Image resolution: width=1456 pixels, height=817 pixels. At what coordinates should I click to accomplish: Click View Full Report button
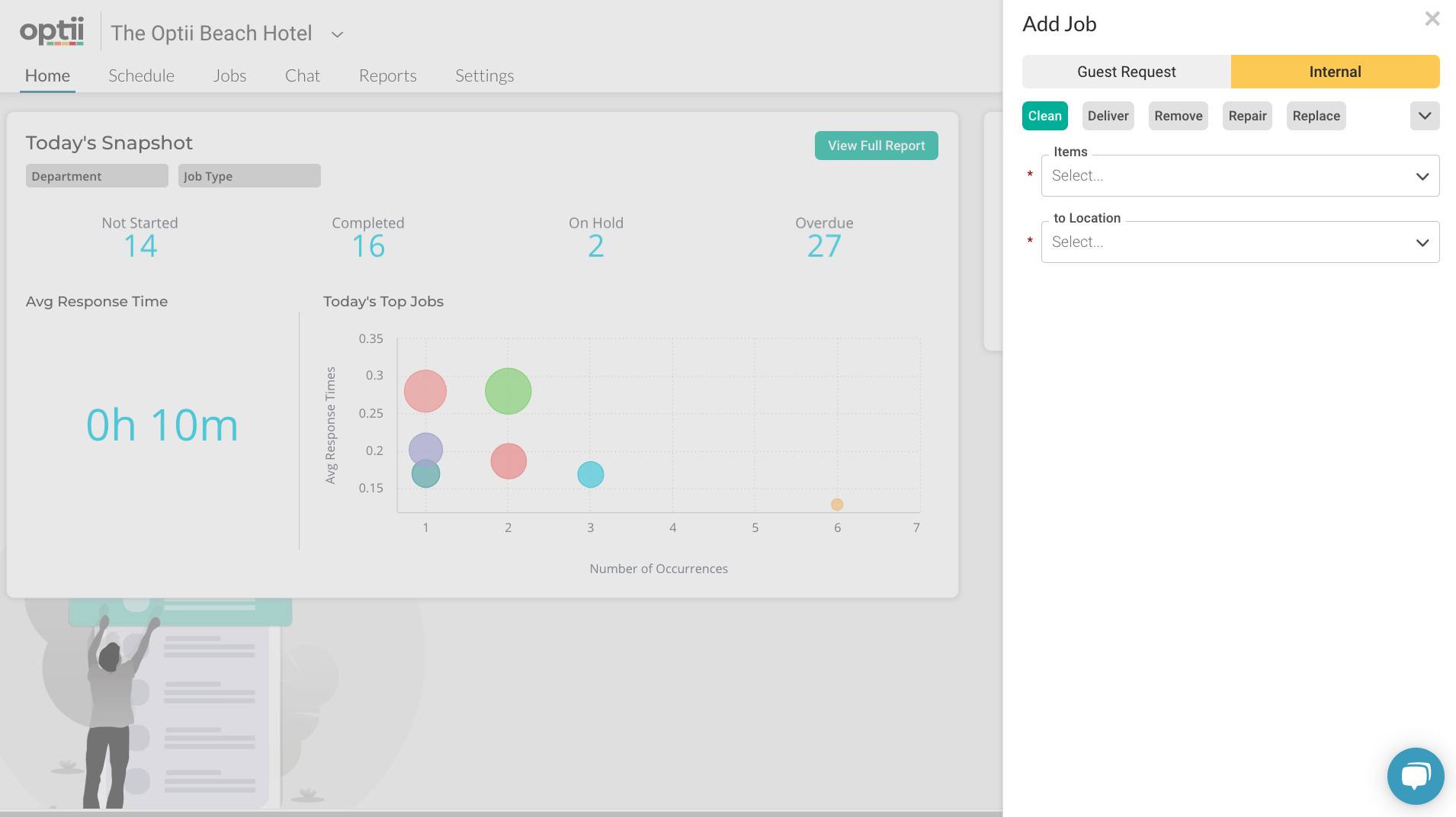click(876, 146)
